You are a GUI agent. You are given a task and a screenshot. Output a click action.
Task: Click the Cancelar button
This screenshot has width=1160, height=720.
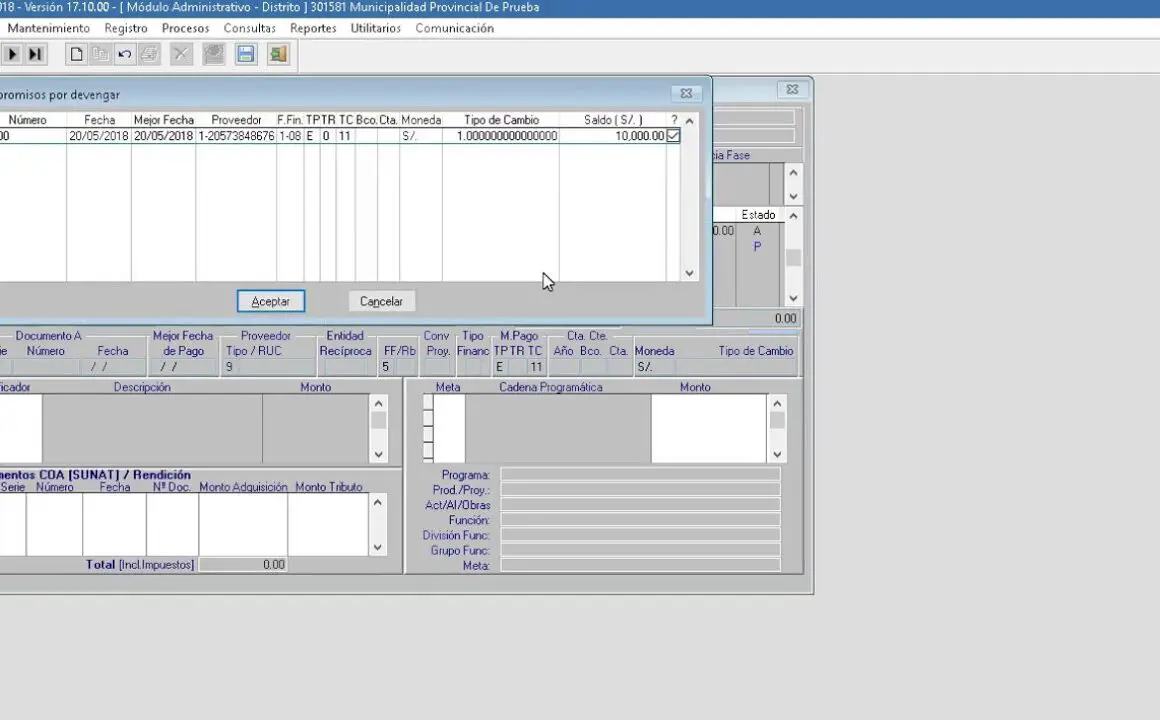(381, 301)
